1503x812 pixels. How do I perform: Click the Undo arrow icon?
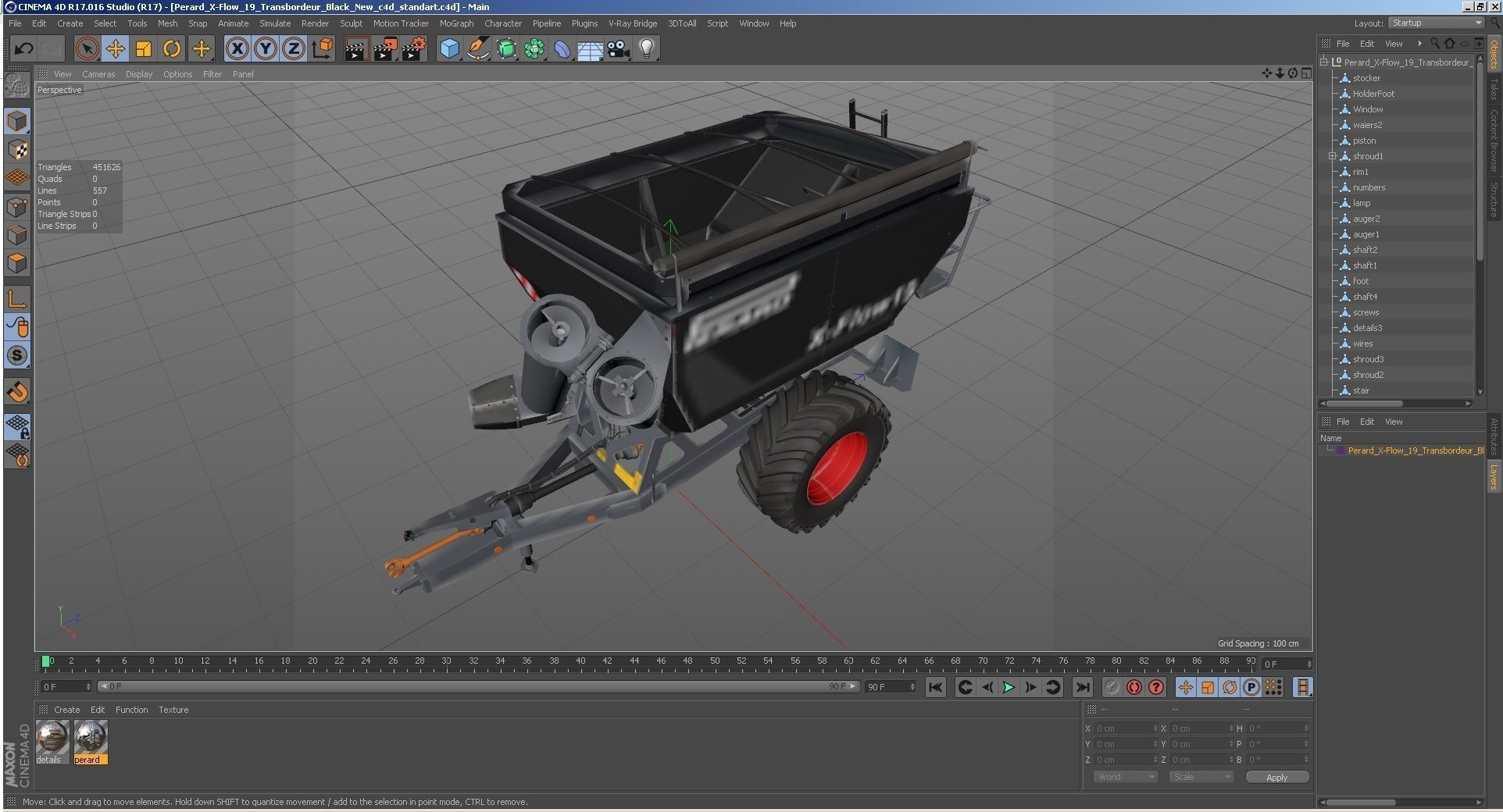point(23,49)
